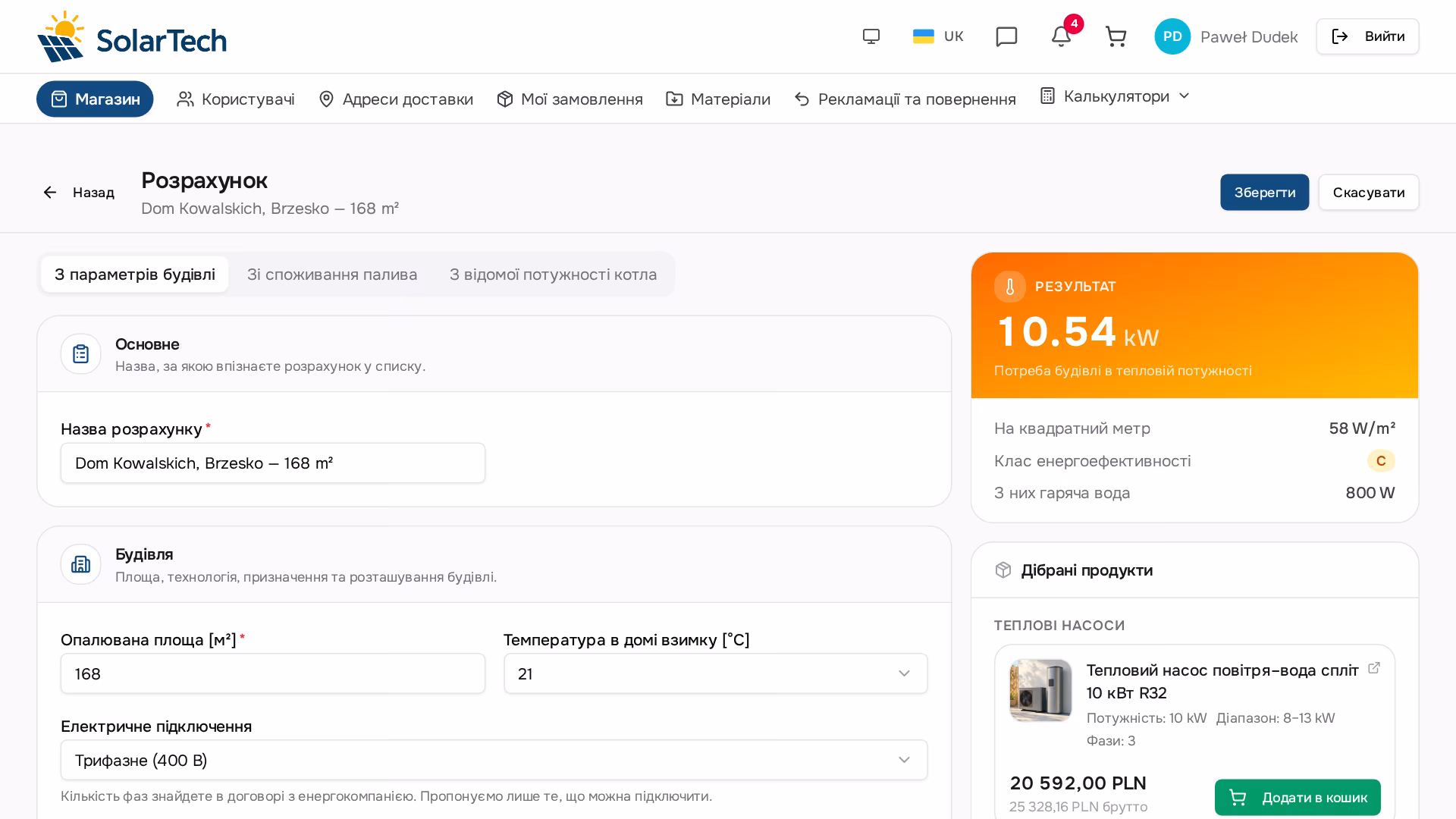Click the calculator icon beside Калькулятори

point(1047,96)
